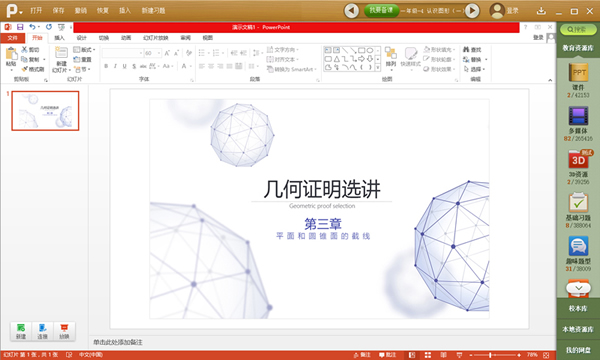Viewport: 600px width, 360px height.
Task: Open My Network Disk
Action: click(x=578, y=350)
